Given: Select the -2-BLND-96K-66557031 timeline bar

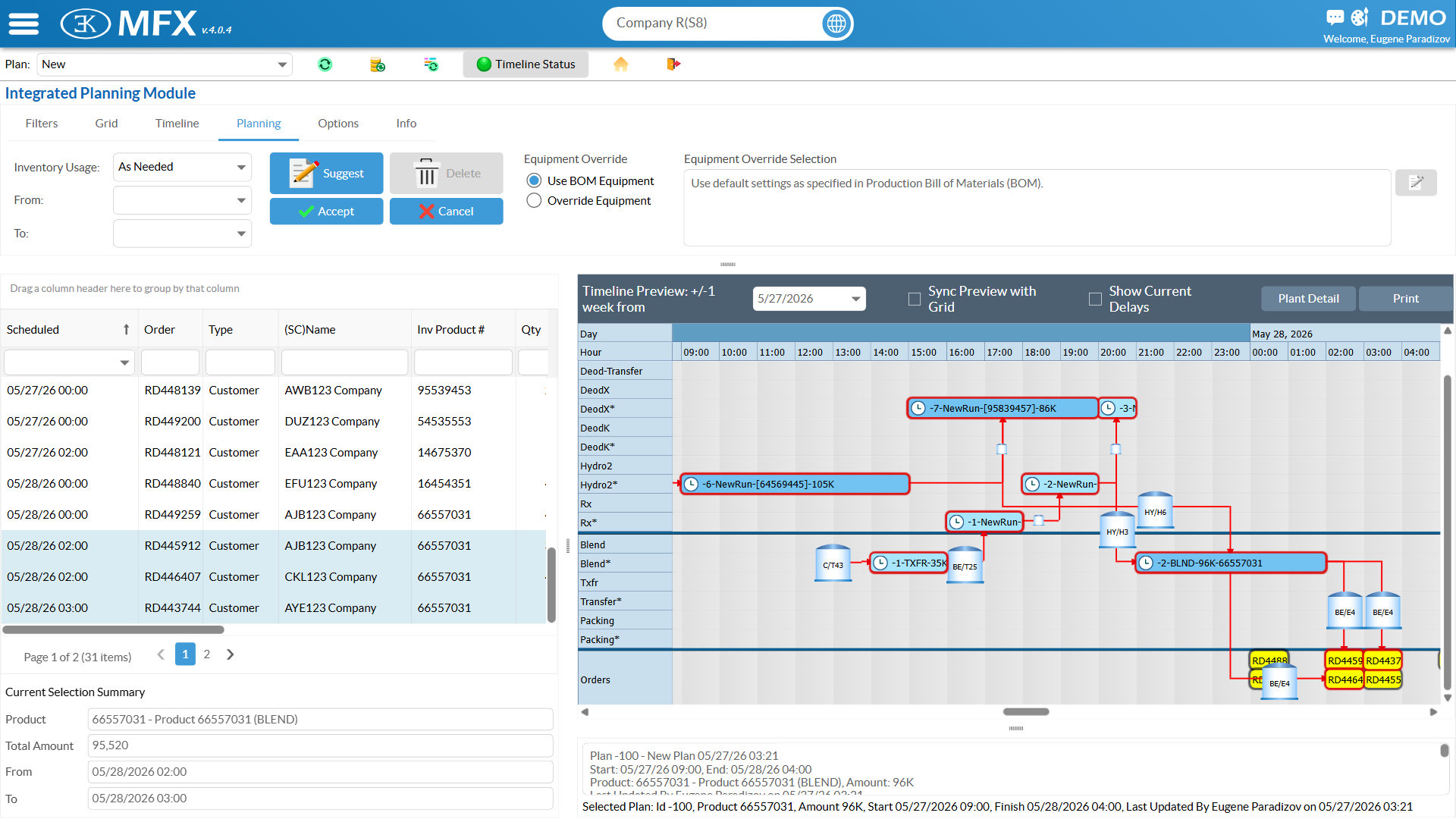Looking at the screenshot, I should tap(1231, 563).
